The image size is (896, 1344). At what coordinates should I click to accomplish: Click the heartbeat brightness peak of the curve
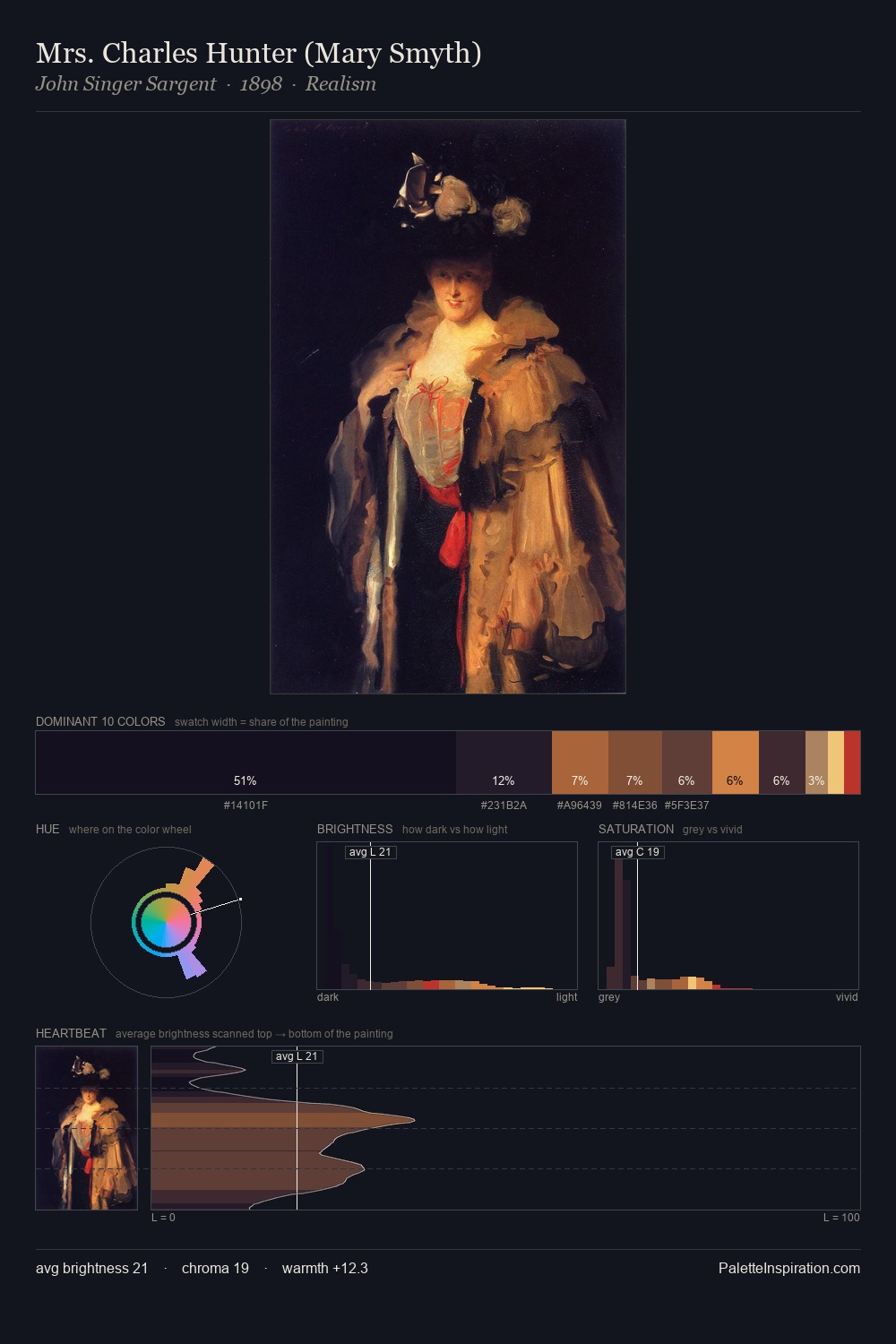[414, 1119]
